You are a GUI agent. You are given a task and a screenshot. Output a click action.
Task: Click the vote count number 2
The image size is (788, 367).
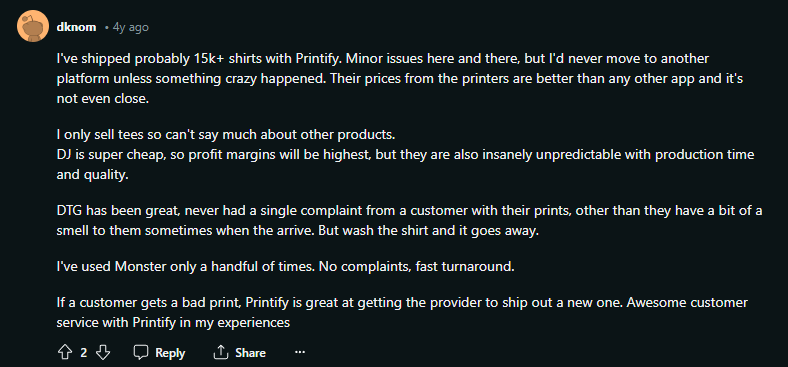[84, 353]
